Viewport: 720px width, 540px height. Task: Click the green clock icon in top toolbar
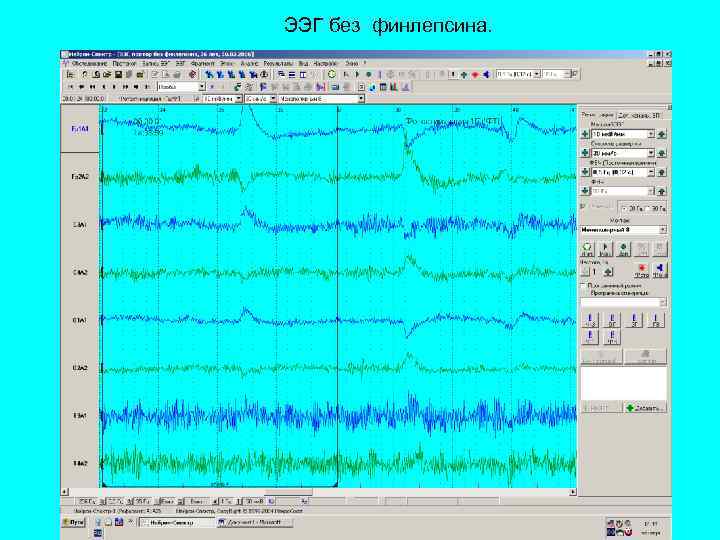coord(331,74)
